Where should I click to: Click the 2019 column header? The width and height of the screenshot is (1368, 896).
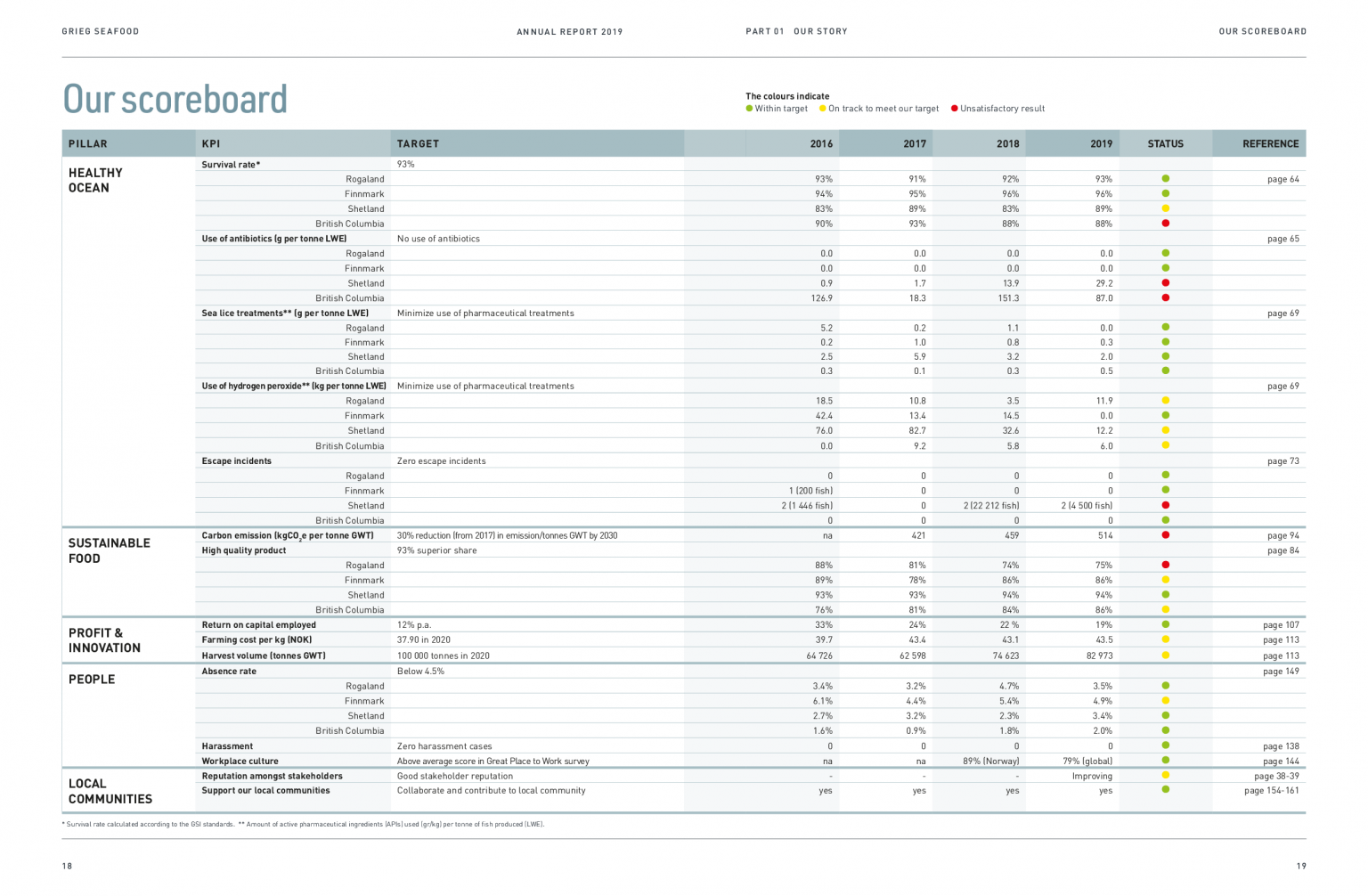tap(1101, 143)
